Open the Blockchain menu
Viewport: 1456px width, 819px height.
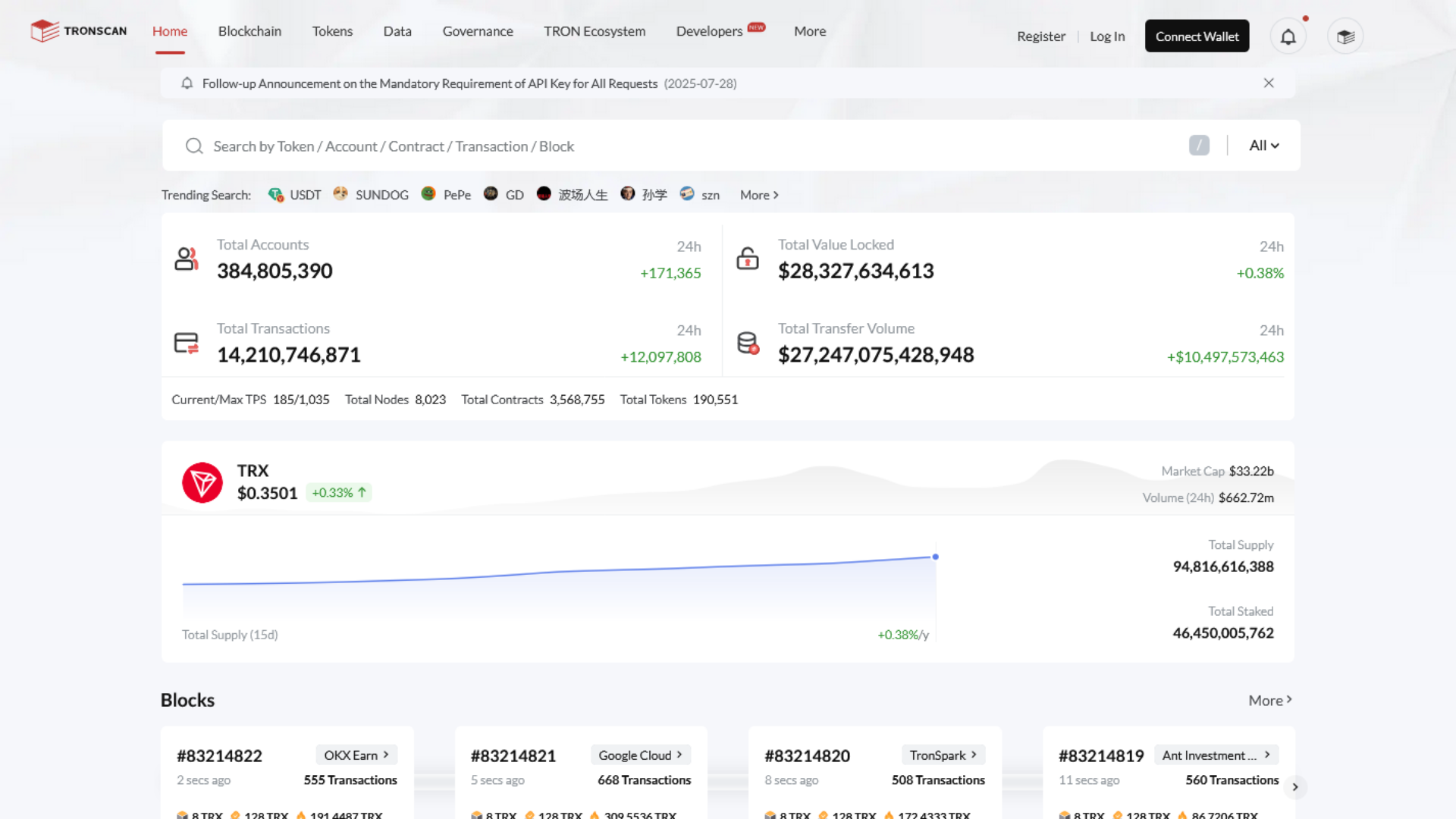coord(249,31)
